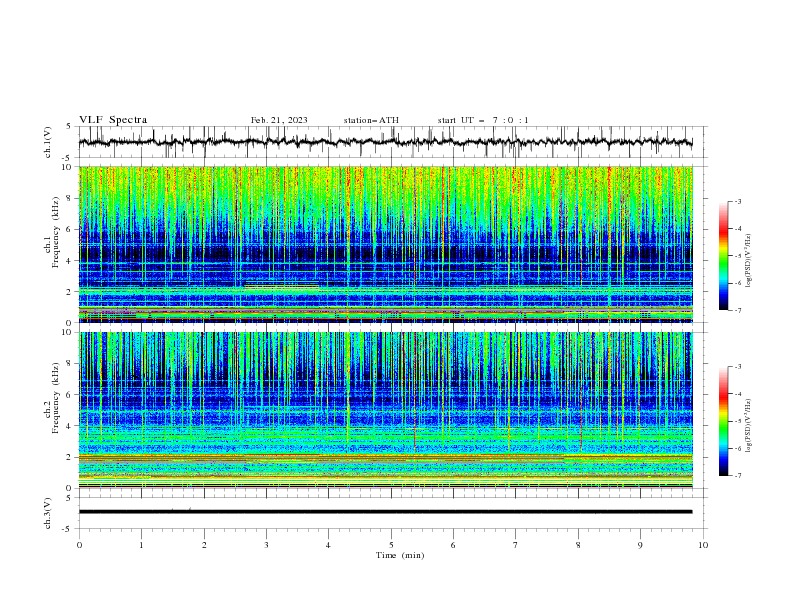Click the ch.1 color bar 'log(PSD)(V²/Hz)' label

[749, 261]
